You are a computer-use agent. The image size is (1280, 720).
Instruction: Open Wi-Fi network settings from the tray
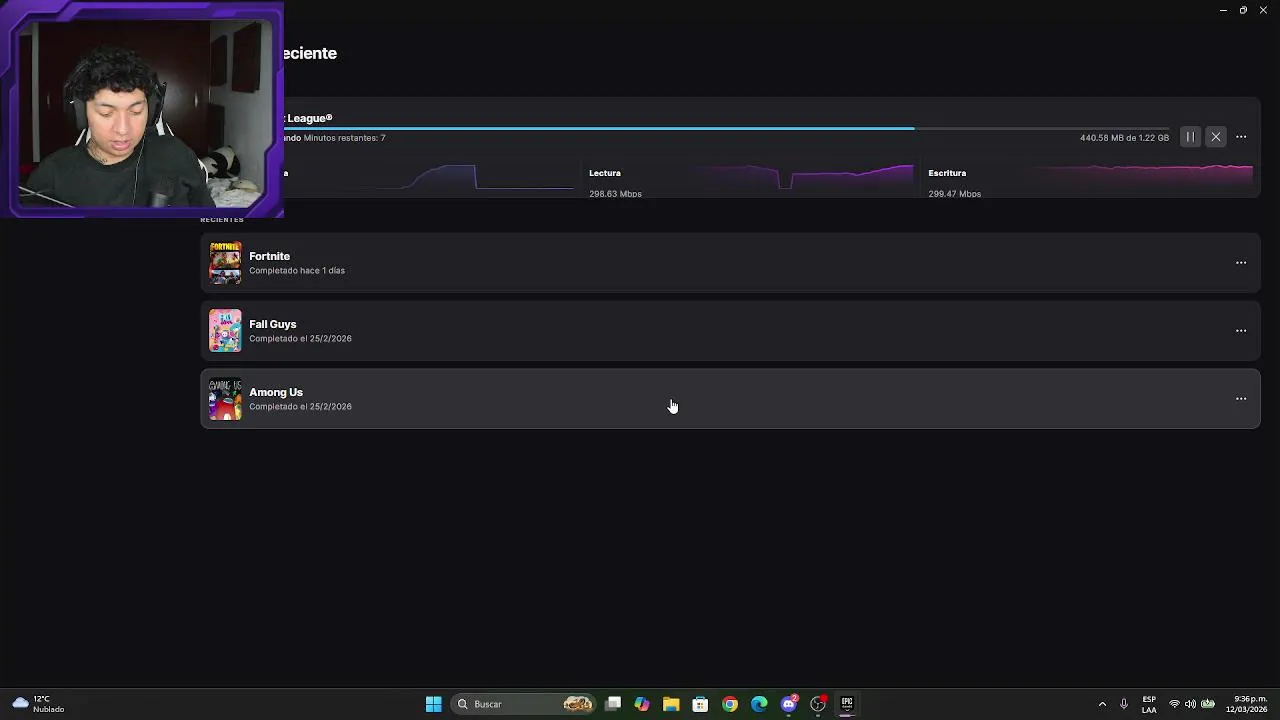coord(1174,704)
